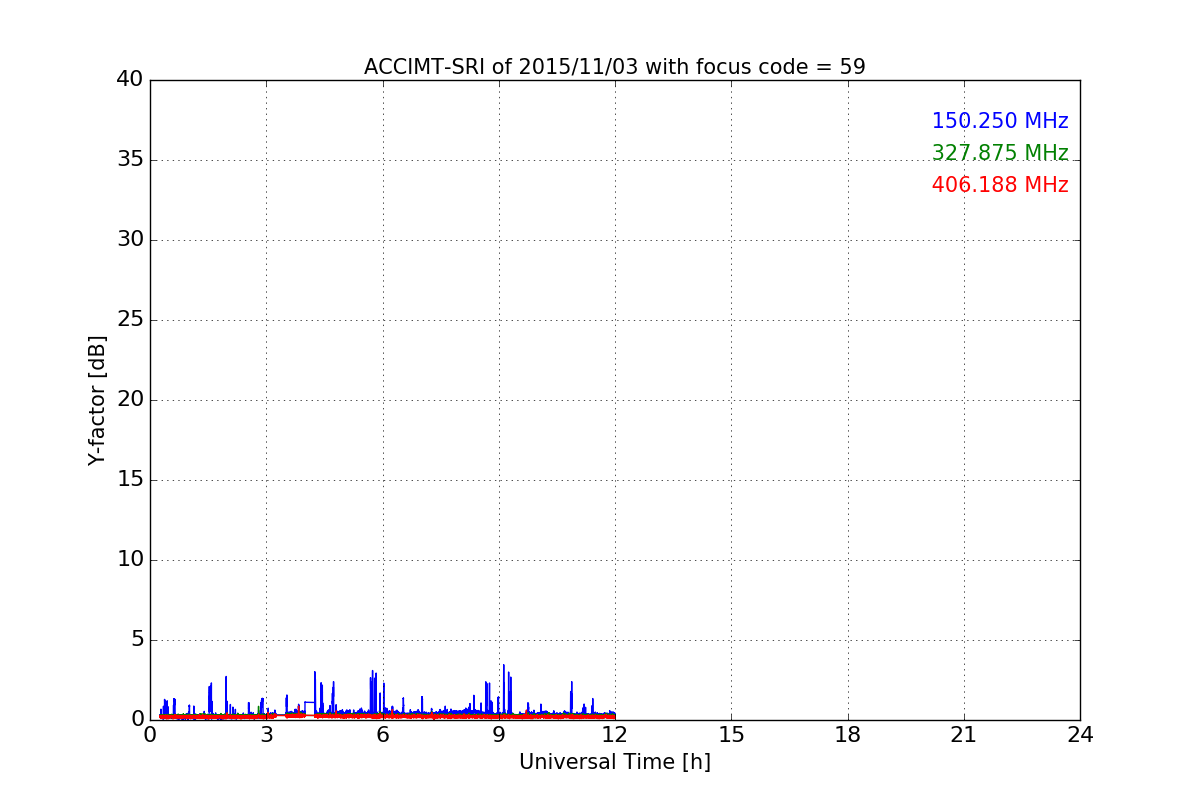Viewport: 1200px width, 800px height.
Task: Click x-axis tick label 21
Action: (x=964, y=735)
